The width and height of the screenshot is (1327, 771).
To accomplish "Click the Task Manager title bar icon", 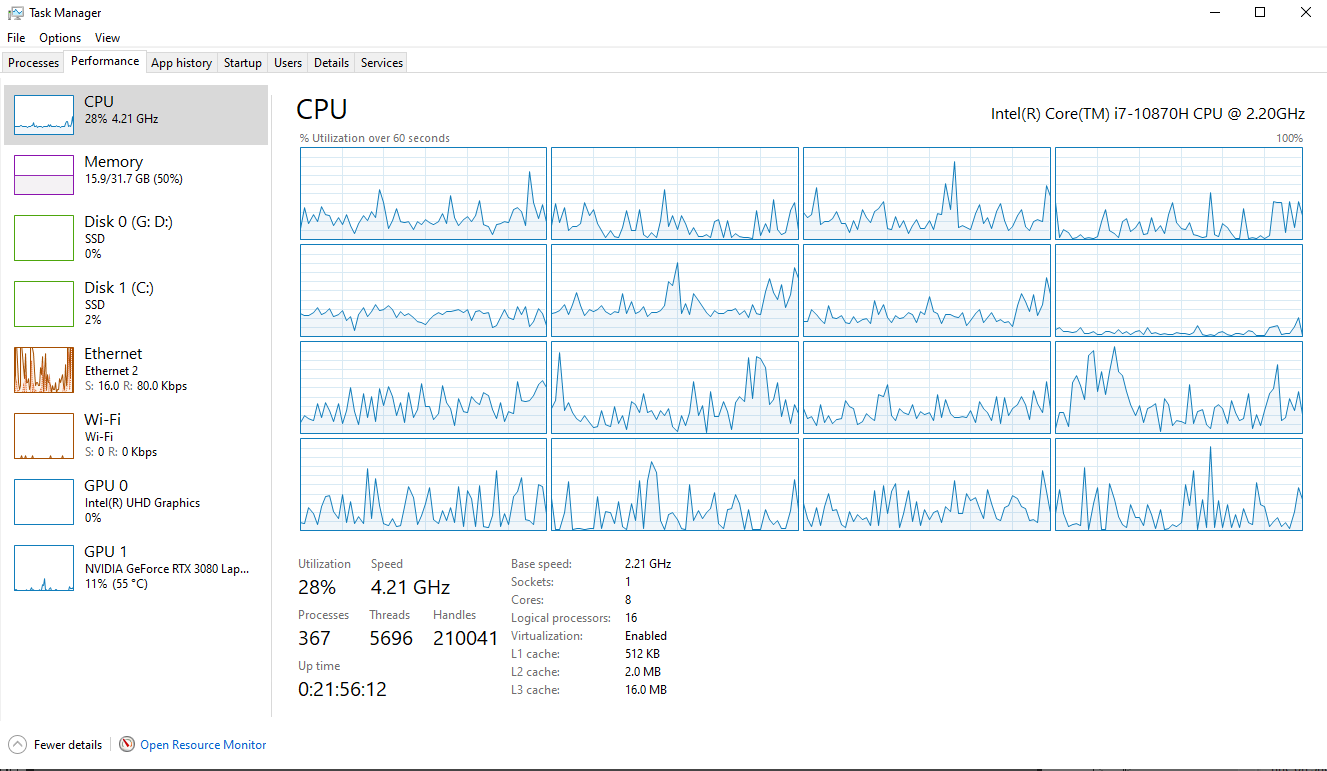I will click(x=14, y=12).
